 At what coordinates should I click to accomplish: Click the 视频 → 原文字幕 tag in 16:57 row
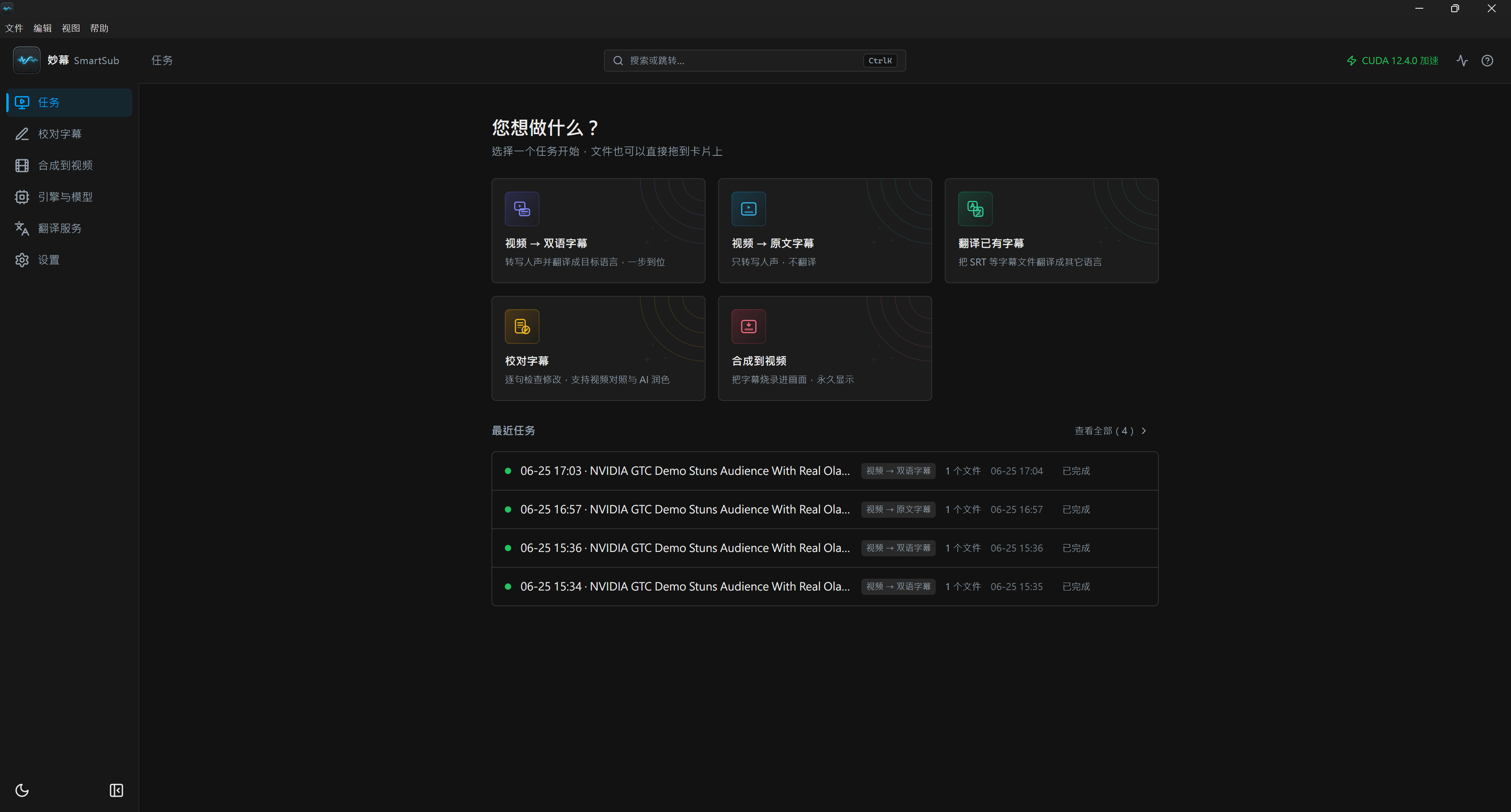coord(898,509)
